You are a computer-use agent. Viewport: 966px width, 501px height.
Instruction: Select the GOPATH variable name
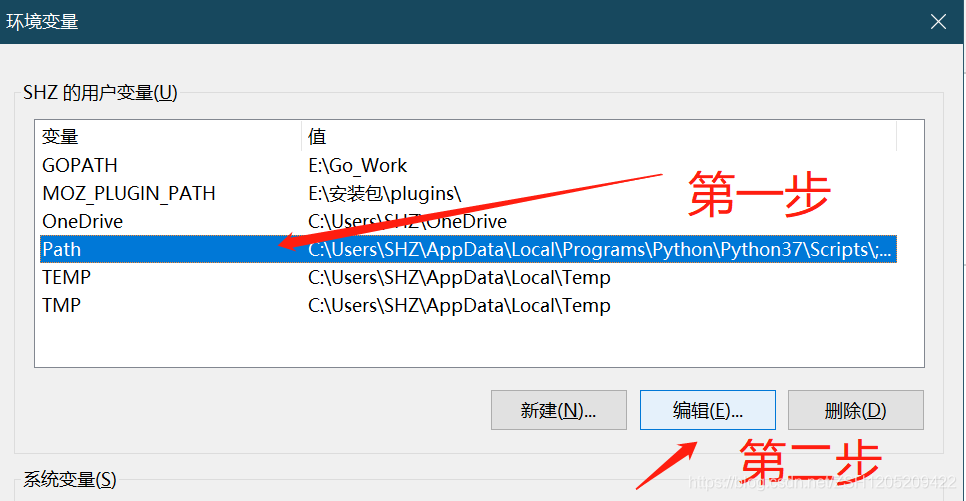79,165
